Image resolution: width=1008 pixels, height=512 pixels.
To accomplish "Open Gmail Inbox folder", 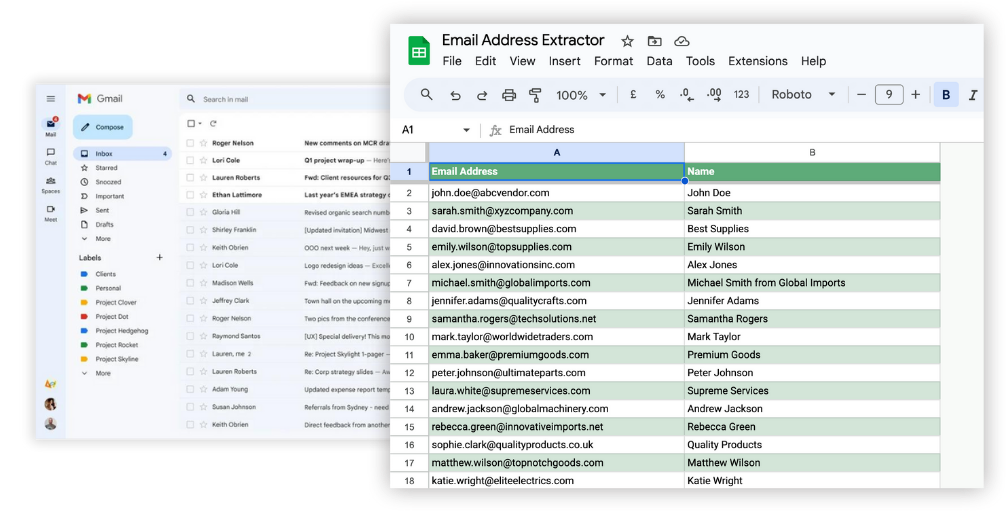I will 122,154.
